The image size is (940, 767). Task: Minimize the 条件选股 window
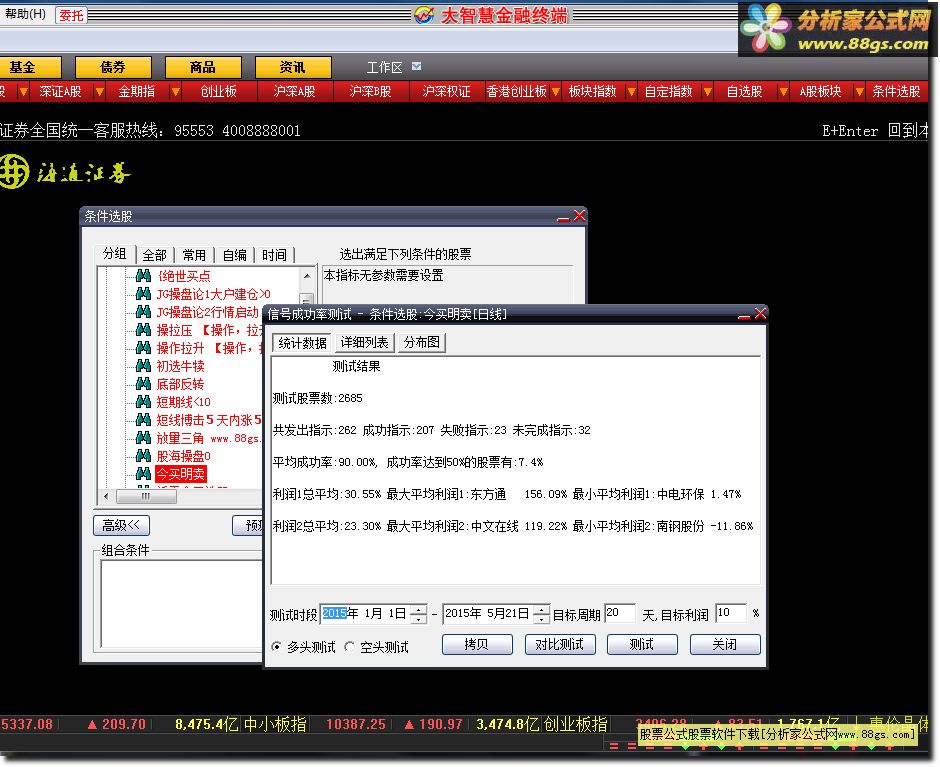[563, 219]
